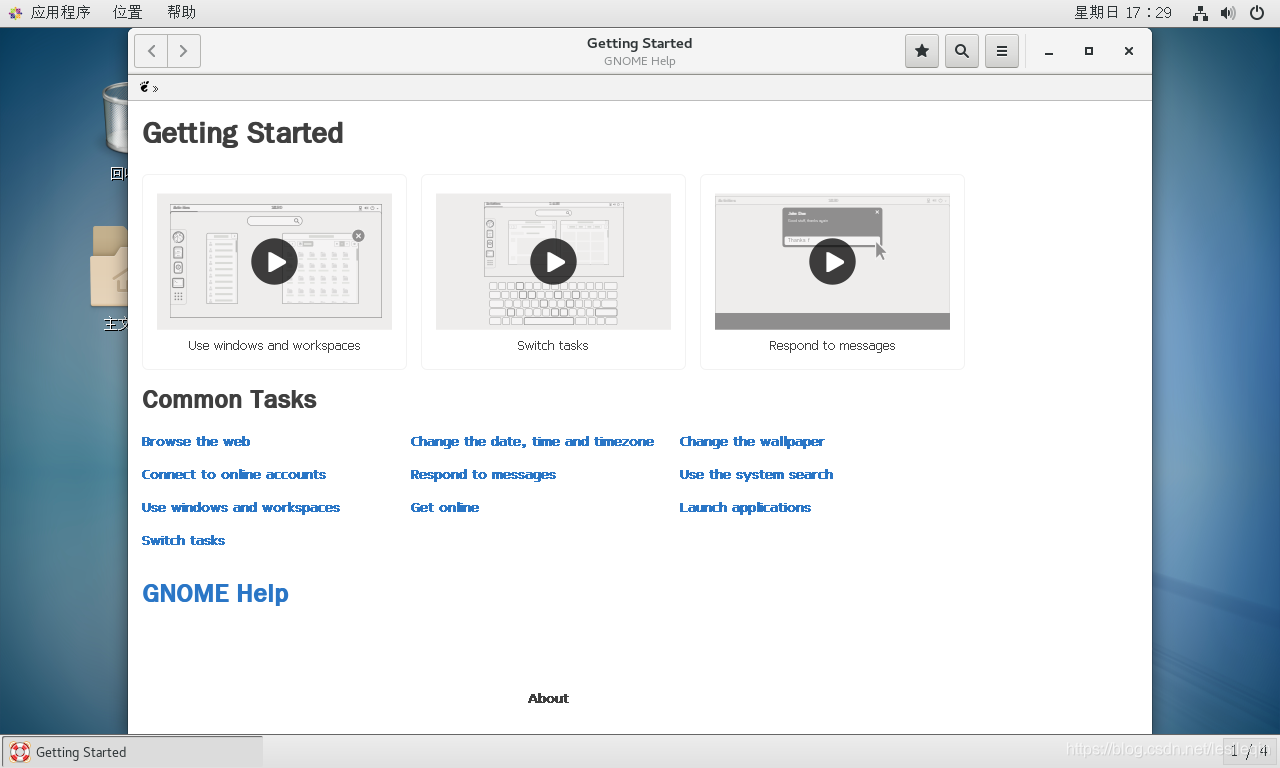Play the Use windows and workspaces video
1280x768 pixels.
274,262
